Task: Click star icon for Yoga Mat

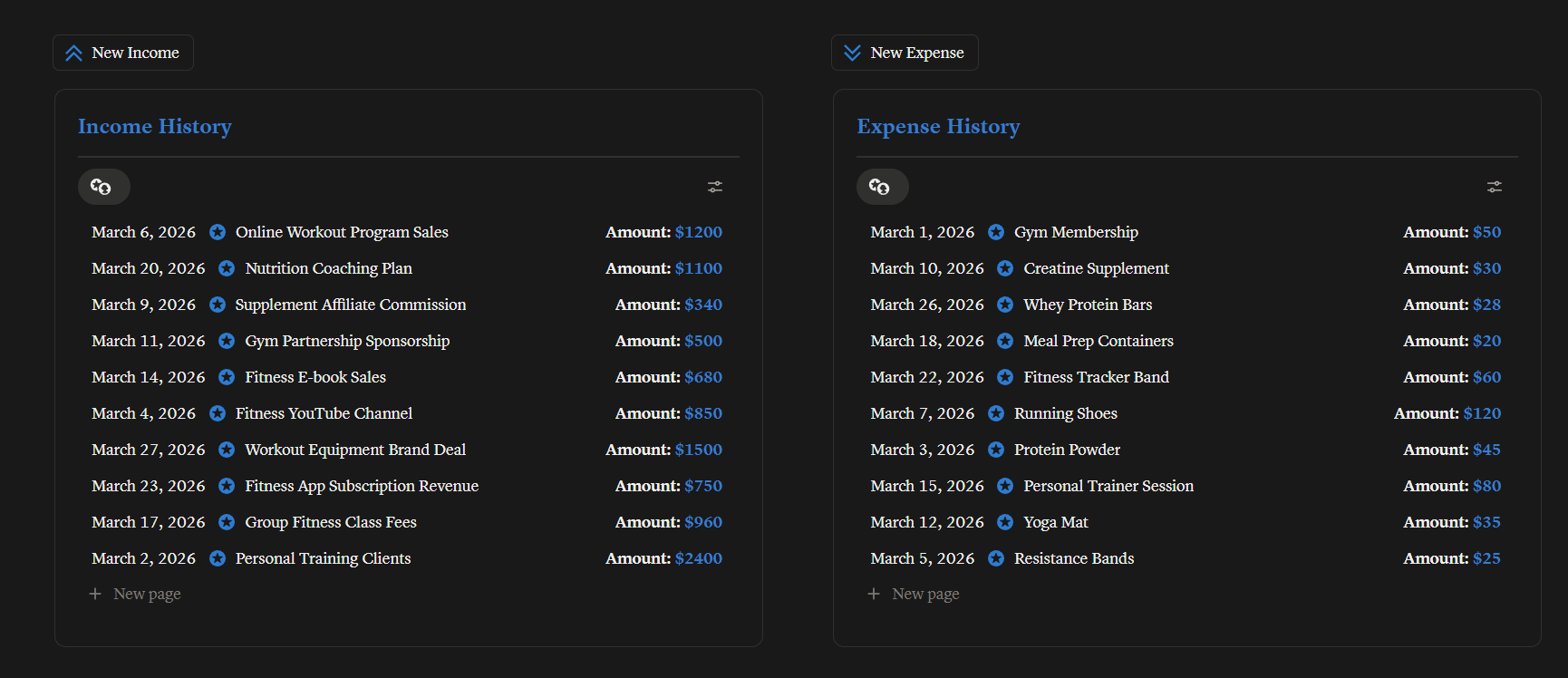Action: (1005, 522)
